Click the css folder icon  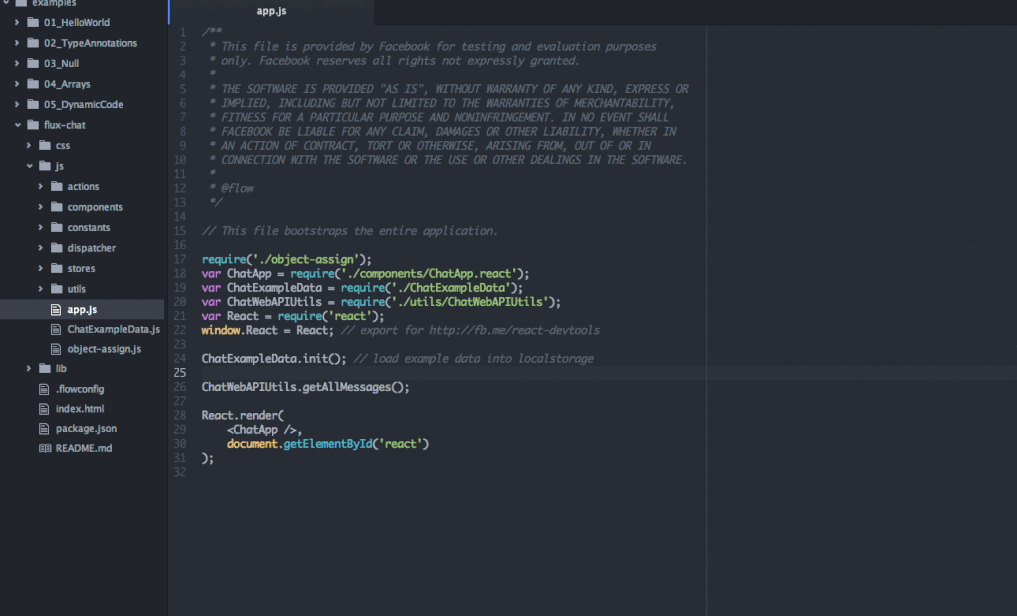(45, 145)
